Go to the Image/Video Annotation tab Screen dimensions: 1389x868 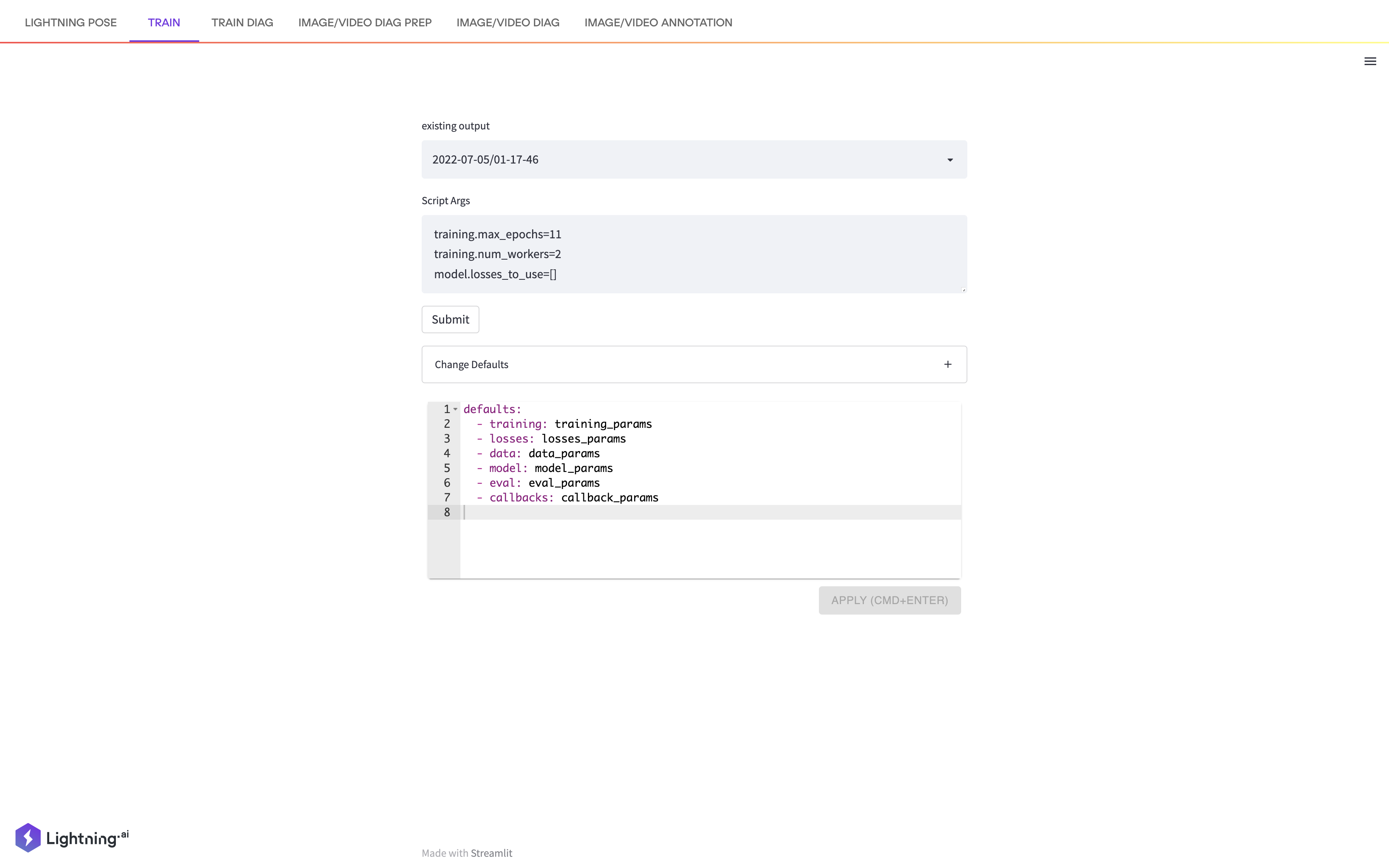pyautogui.click(x=658, y=22)
